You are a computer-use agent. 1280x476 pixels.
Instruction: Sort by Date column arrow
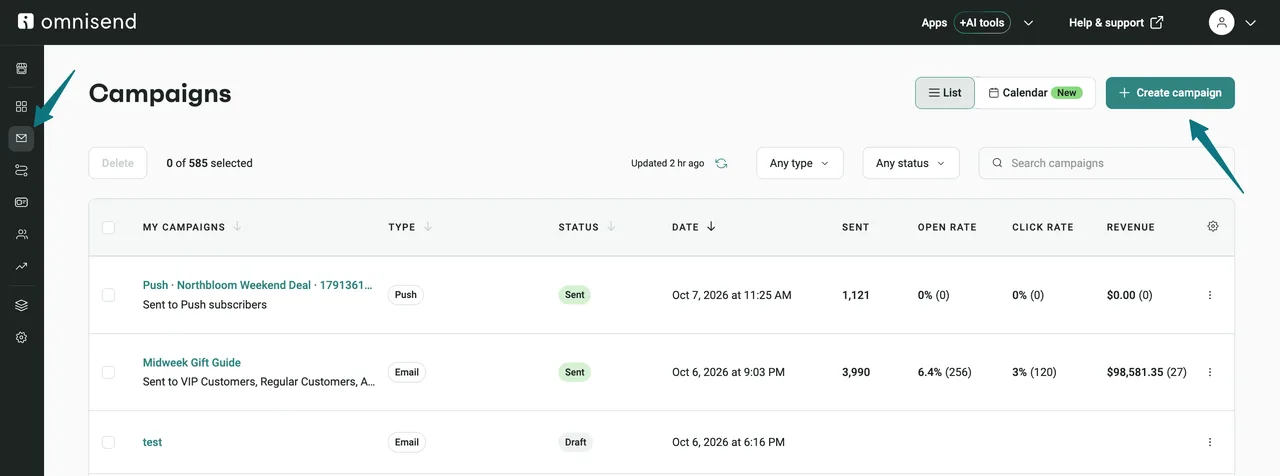[x=711, y=226]
